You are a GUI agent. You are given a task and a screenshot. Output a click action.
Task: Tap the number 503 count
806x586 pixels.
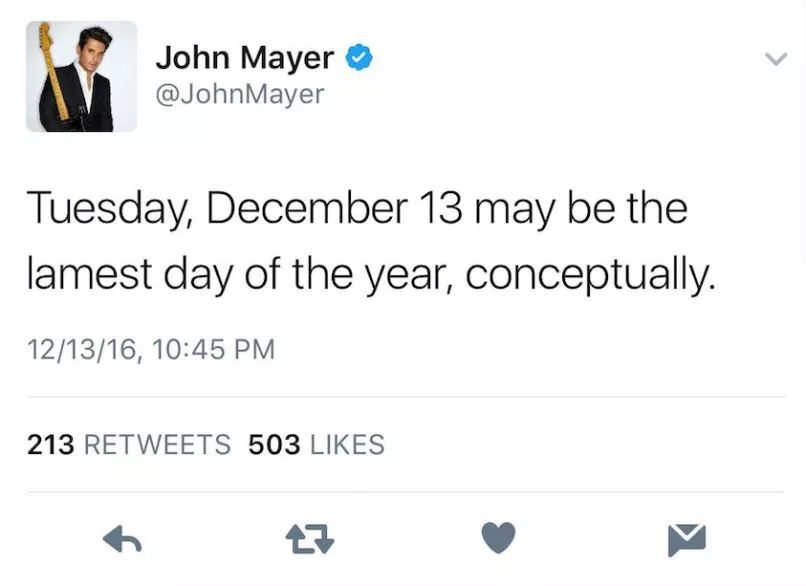pyautogui.click(x=274, y=445)
